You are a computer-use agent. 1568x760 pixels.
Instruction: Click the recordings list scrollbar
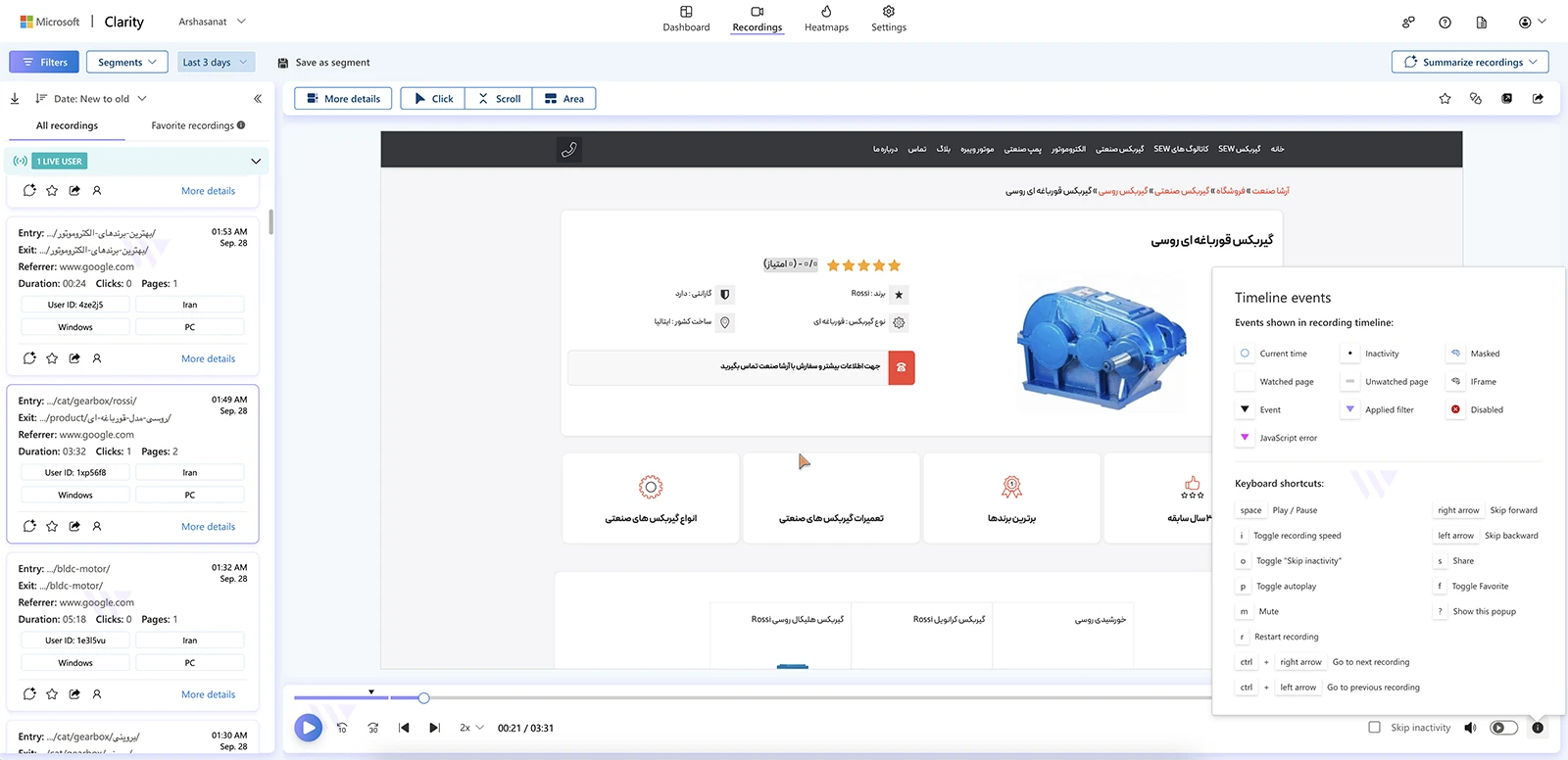[x=270, y=222]
